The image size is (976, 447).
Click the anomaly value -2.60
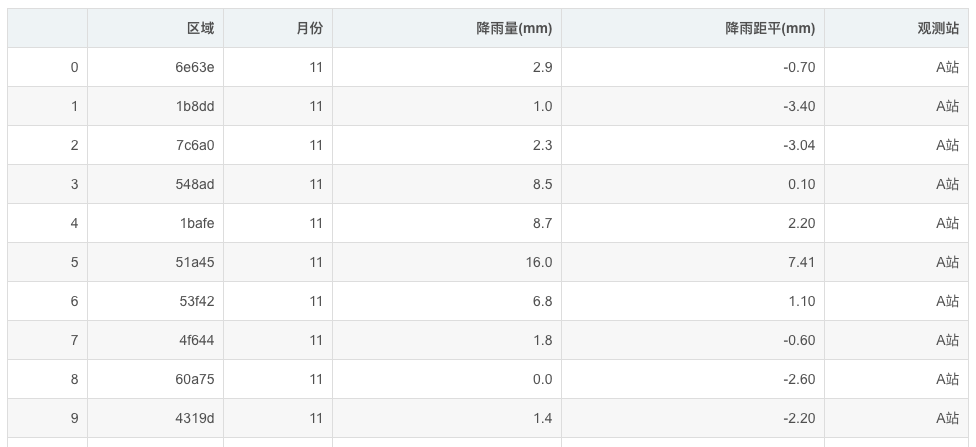click(x=693, y=379)
